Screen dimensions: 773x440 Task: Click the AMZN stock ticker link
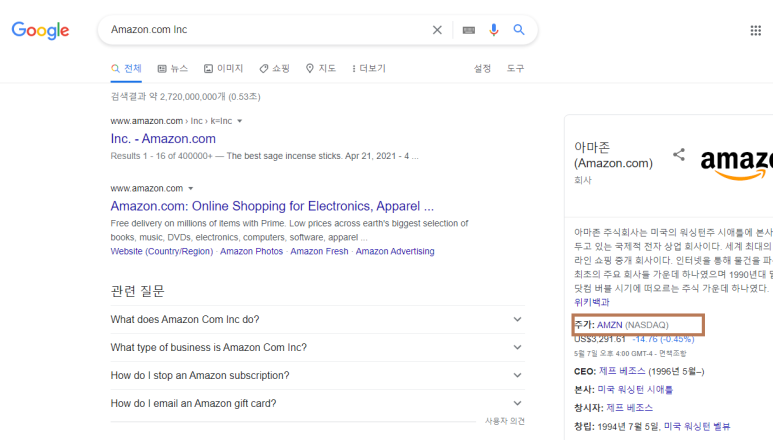click(x=609, y=325)
